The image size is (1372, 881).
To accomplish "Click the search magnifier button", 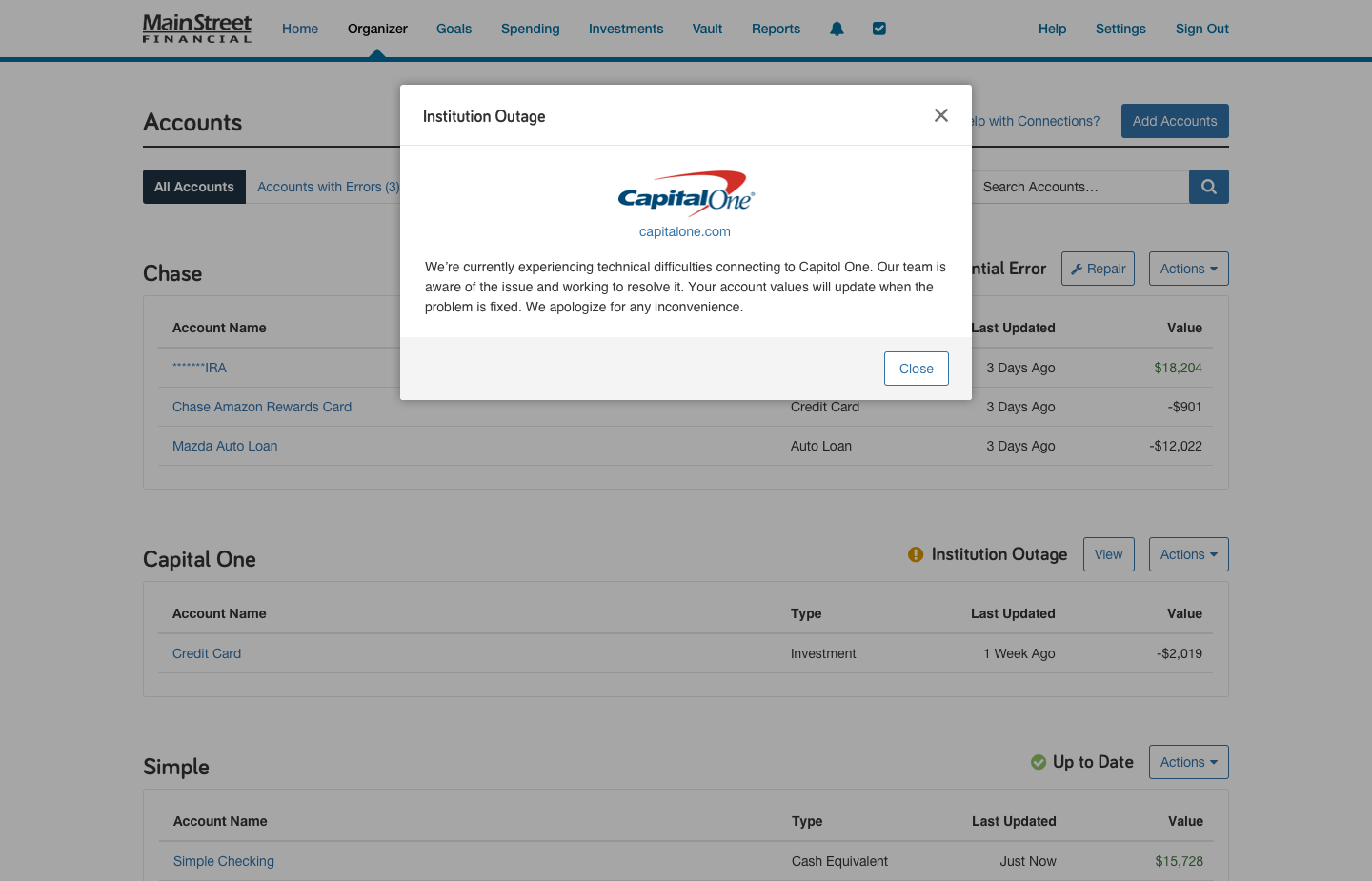I will click(x=1209, y=187).
